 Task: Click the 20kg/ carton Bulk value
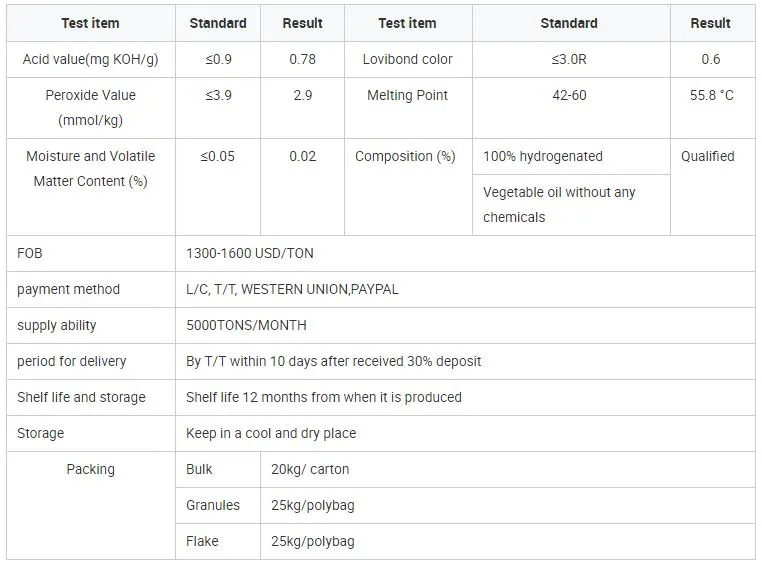pyautogui.click(x=310, y=469)
